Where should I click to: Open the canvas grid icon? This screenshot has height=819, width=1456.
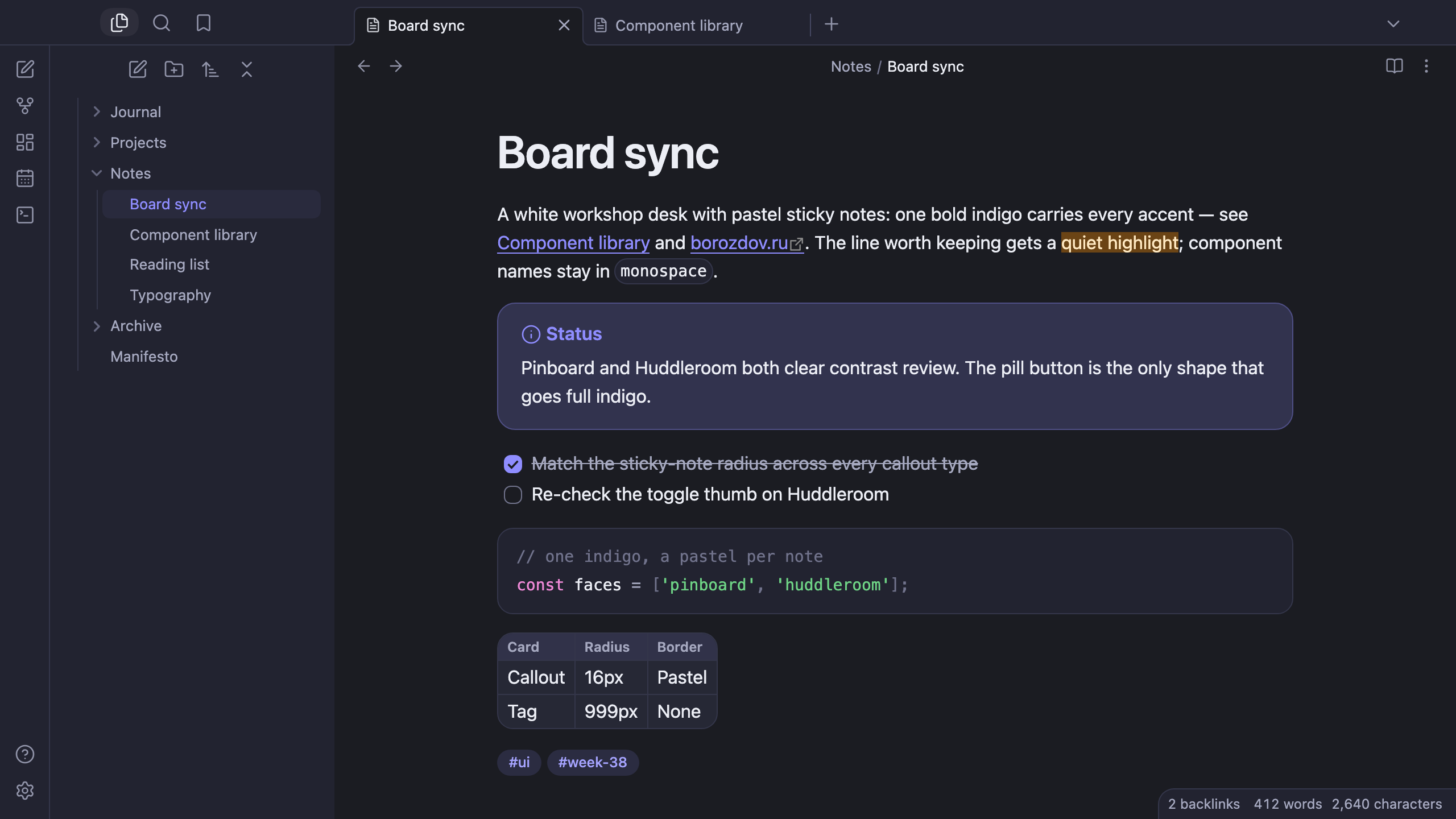(25, 142)
